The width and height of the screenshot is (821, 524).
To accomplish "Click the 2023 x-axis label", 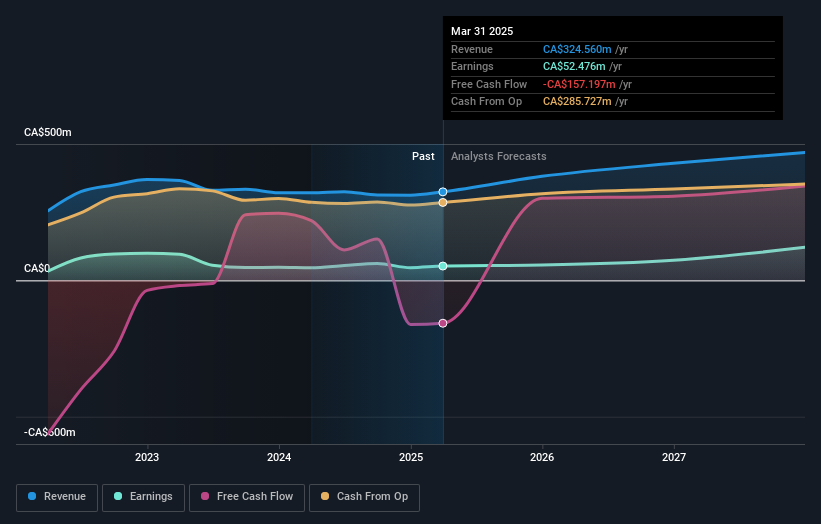I will click(147, 457).
